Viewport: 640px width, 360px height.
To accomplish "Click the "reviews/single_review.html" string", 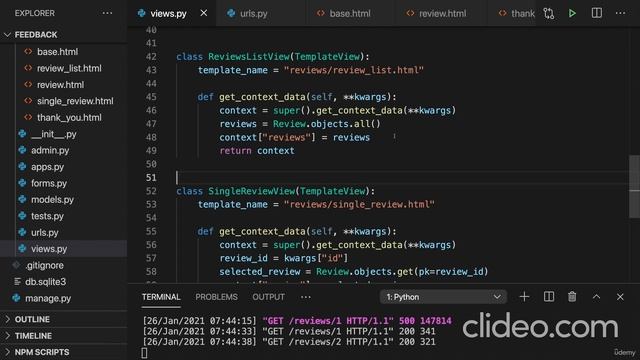I will 359,204.
